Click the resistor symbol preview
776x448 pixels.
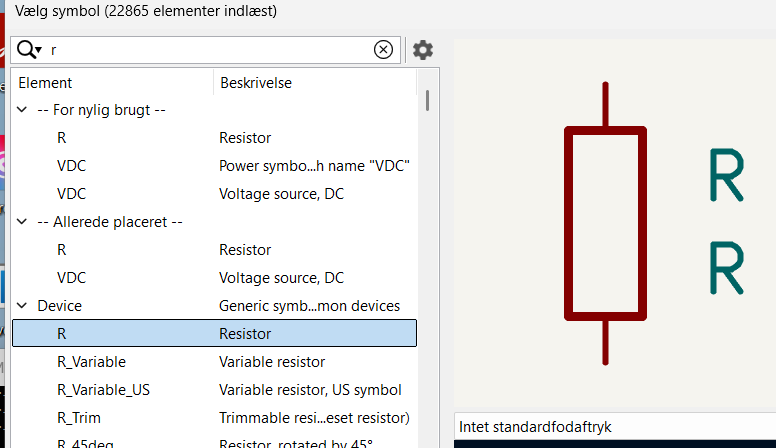pyautogui.click(x=605, y=223)
